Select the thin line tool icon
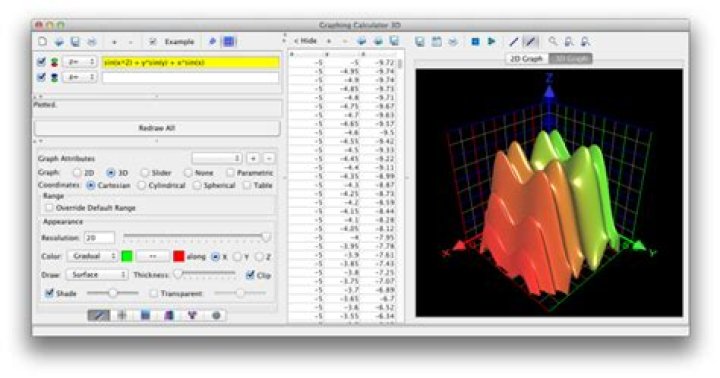The image size is (720, 378). (514, 42)
